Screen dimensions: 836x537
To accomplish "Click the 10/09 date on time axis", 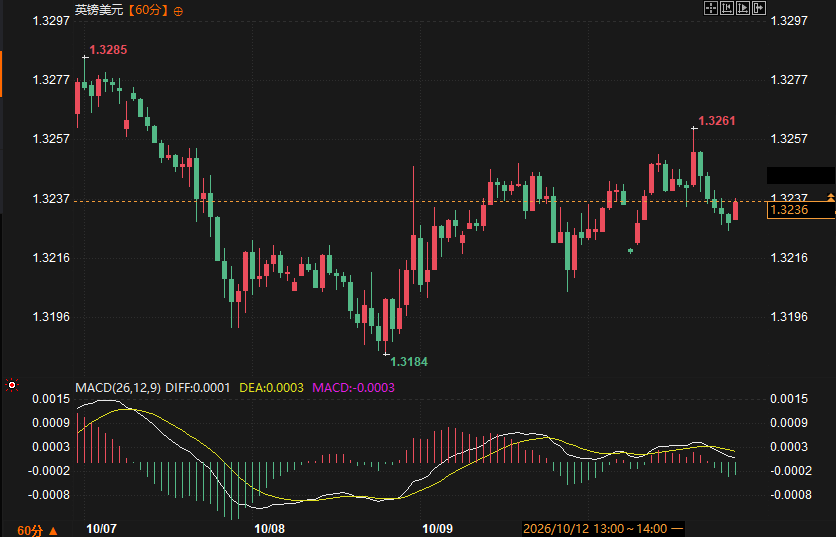I will click(437, 529).
